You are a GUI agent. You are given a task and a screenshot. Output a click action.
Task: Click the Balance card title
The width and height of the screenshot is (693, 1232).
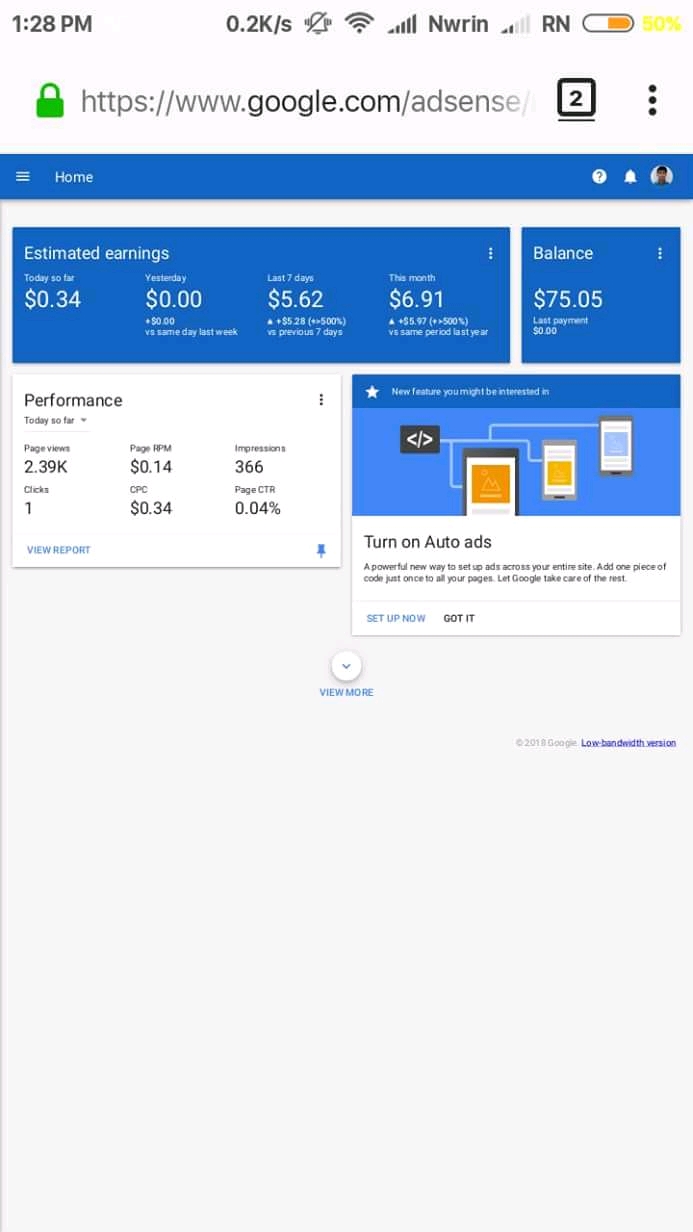[x=563, y=253]
